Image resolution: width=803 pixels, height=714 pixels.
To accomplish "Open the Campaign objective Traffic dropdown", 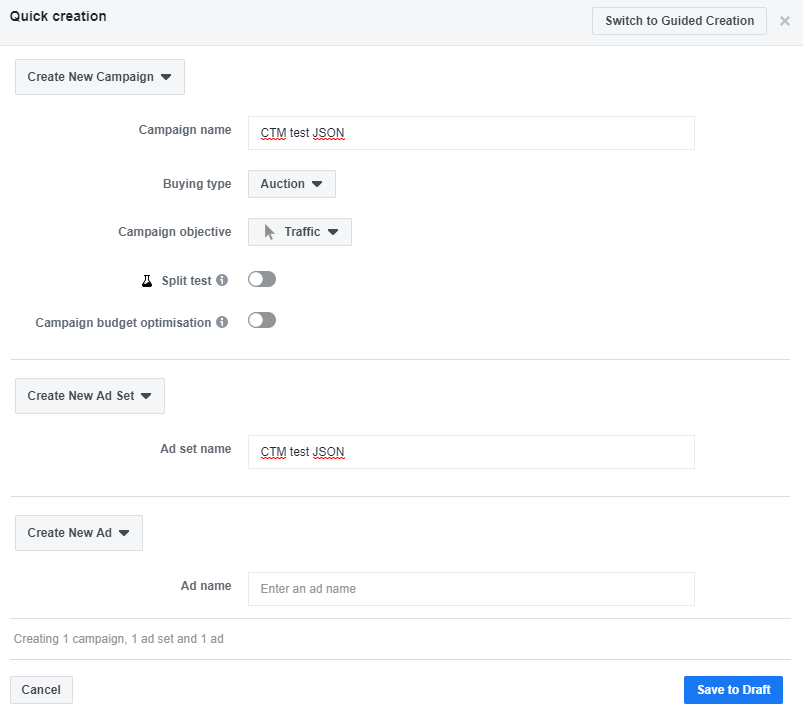I will [300, 232].
